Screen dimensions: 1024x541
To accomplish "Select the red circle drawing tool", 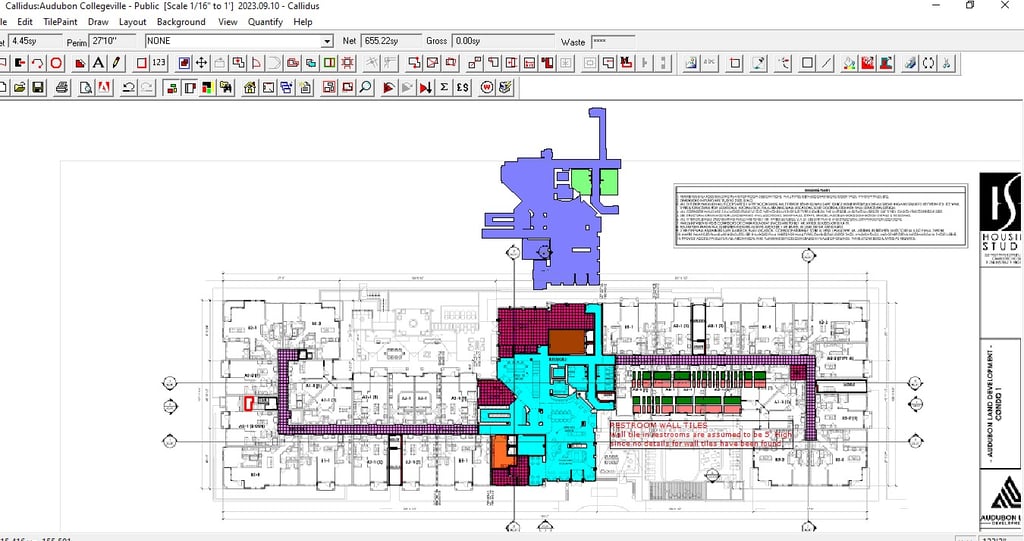I will point(56,63).
